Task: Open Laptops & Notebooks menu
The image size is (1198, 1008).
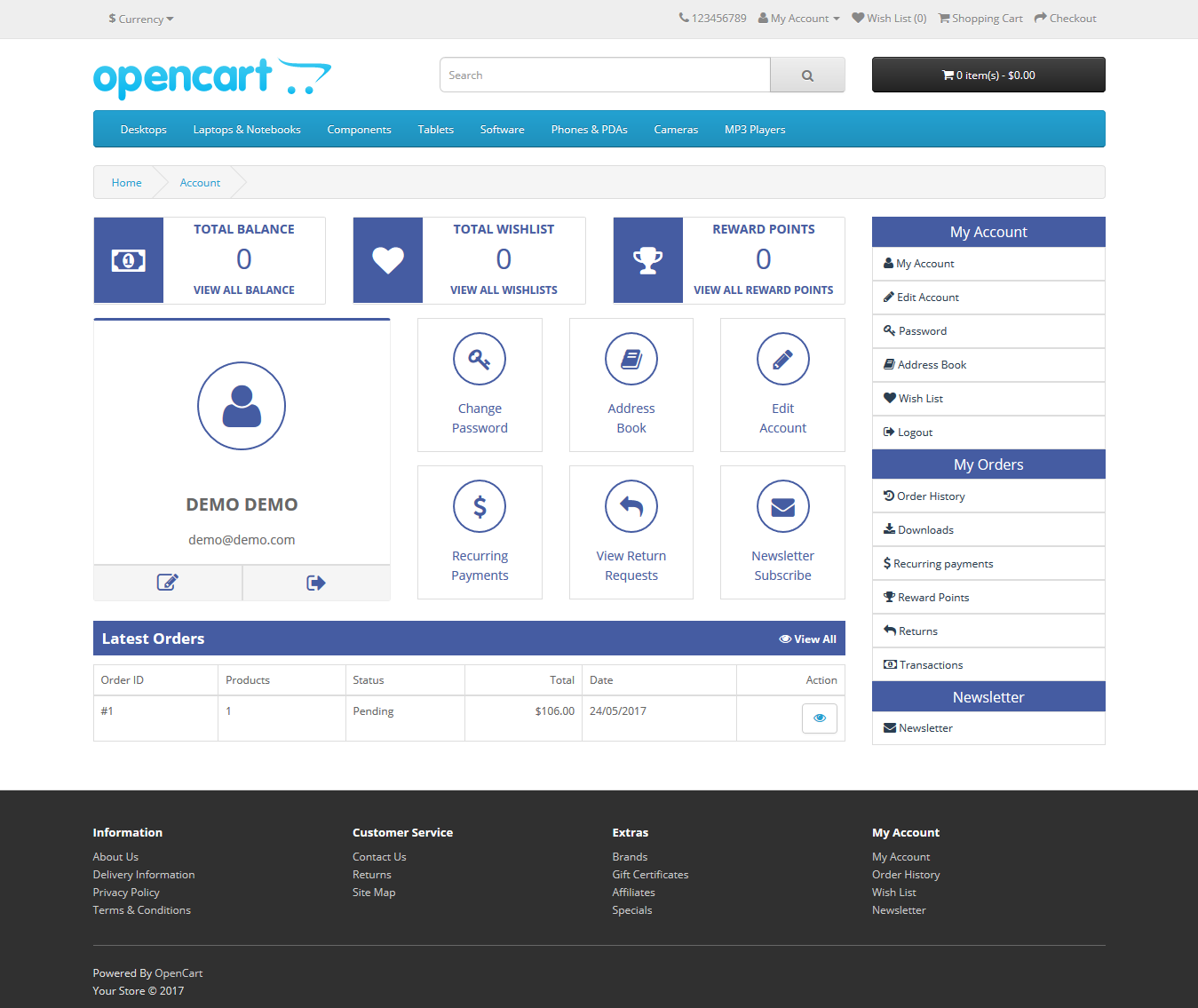Action: (x=247, y=130)
